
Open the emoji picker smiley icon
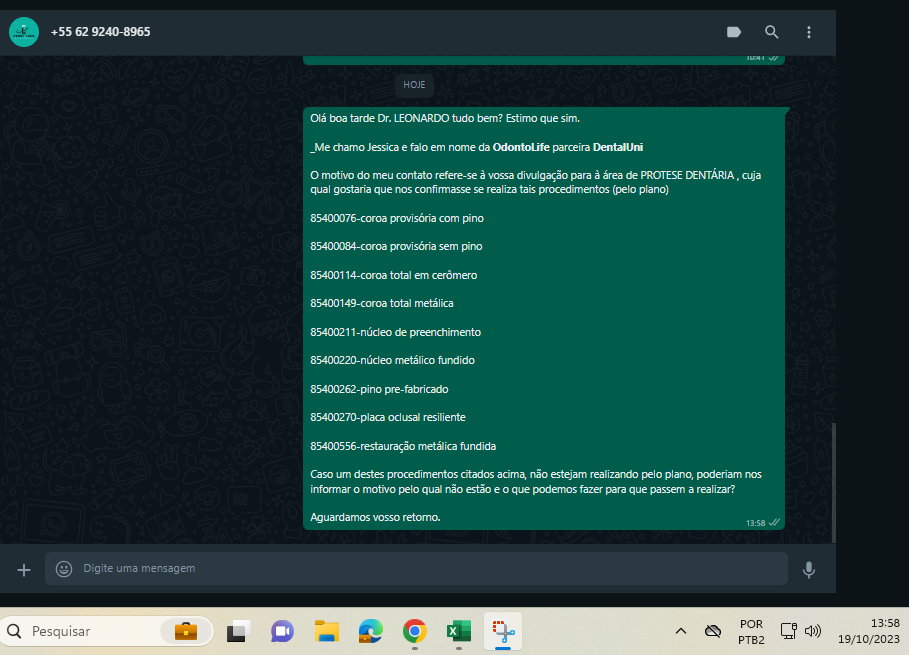click(64, 569)
